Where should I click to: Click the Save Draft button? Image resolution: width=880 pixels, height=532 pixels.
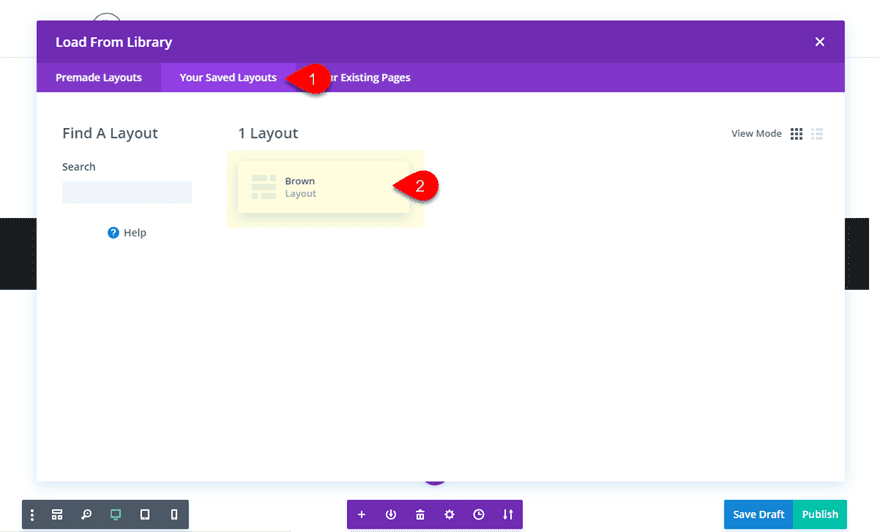pyautogui.click(x=758, y=515)
